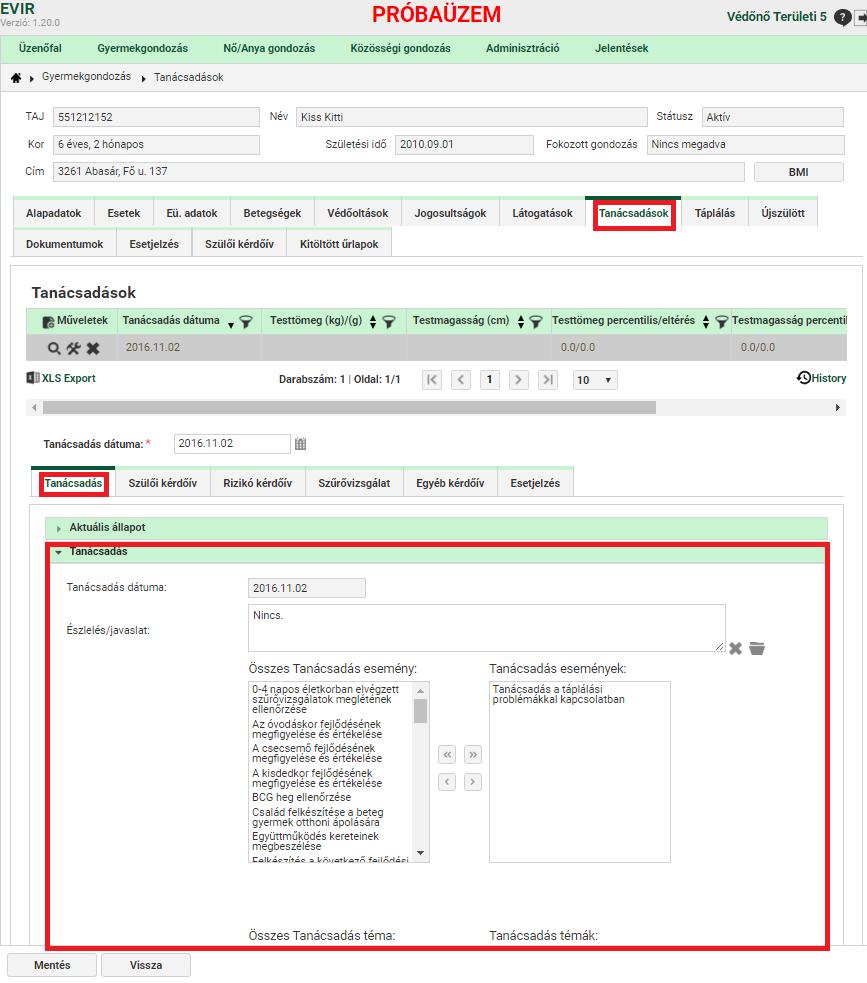
Task: Switch to the Szűrővizsgálat sub-tab
Action: point(354,483)
